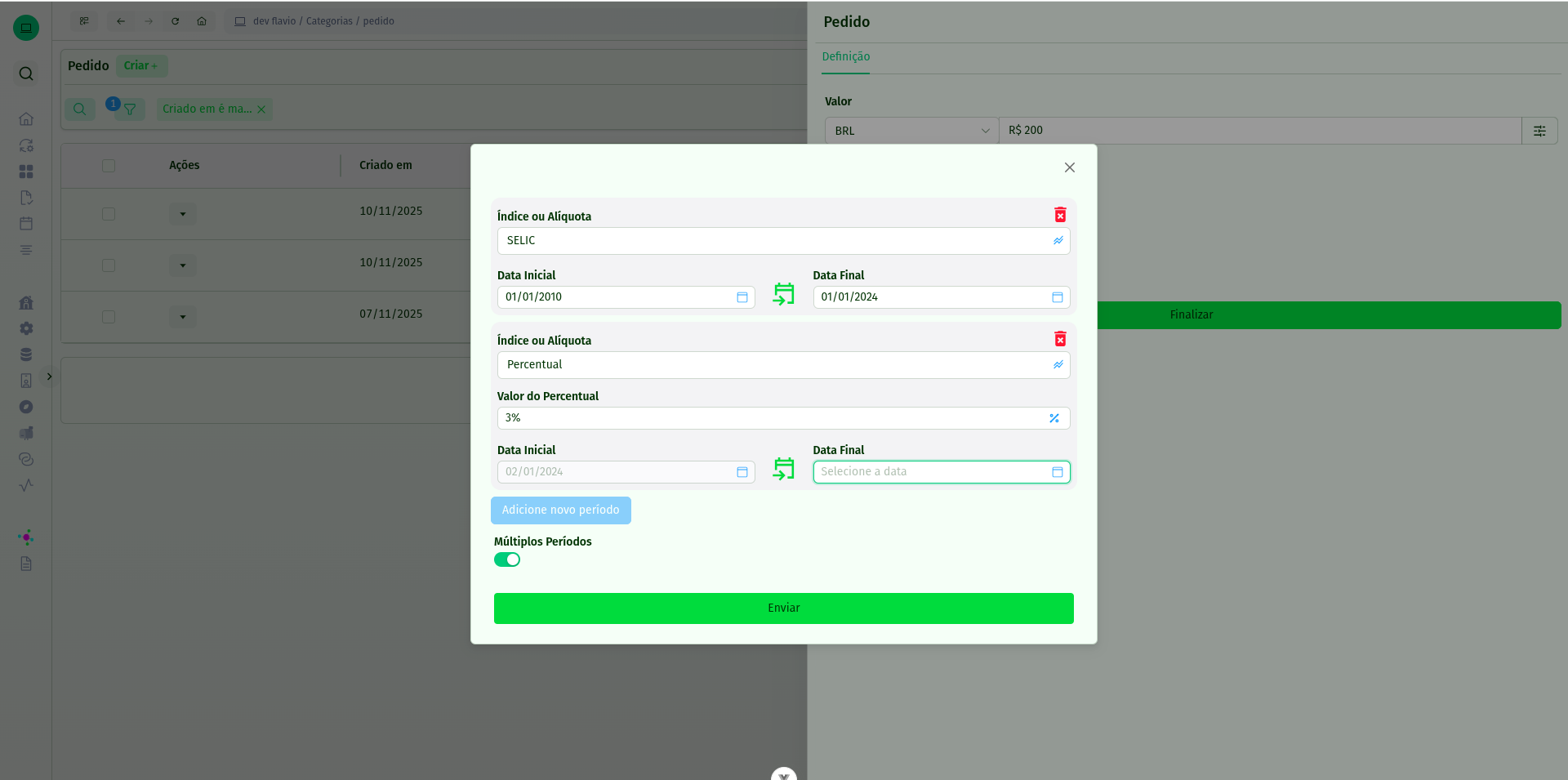Open the BRL currency dropdown
The image size is (1568, 780).
tap(911, 131)
